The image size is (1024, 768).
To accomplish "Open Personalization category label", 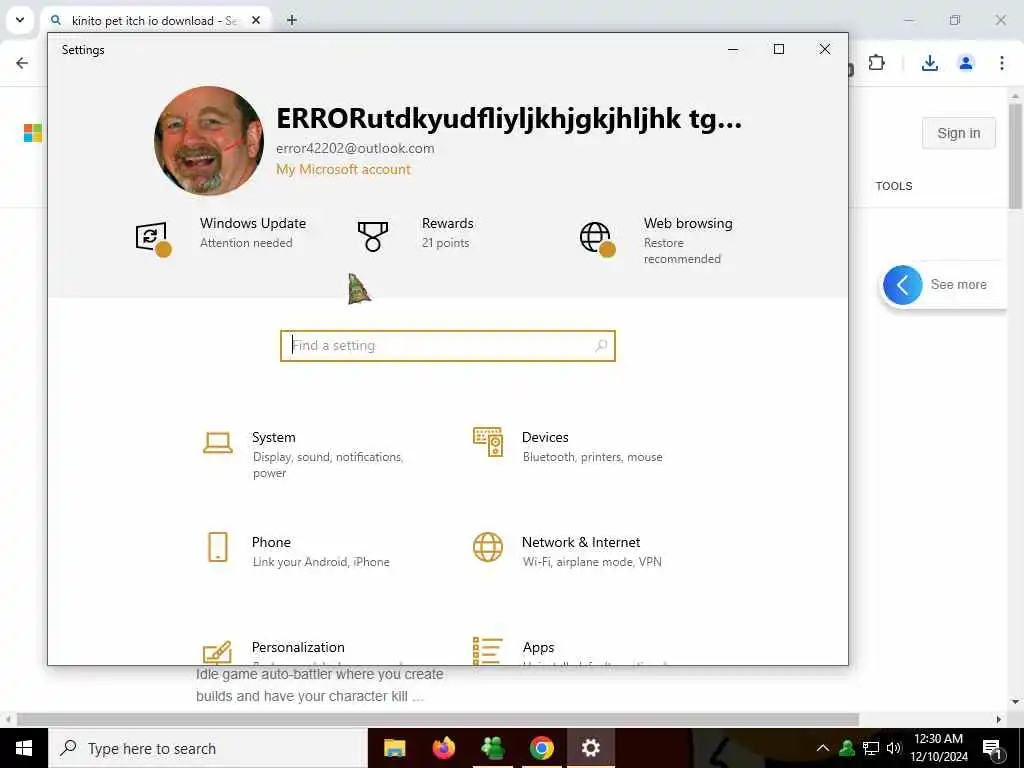I will pyautogui.click(x=298, y=647).
